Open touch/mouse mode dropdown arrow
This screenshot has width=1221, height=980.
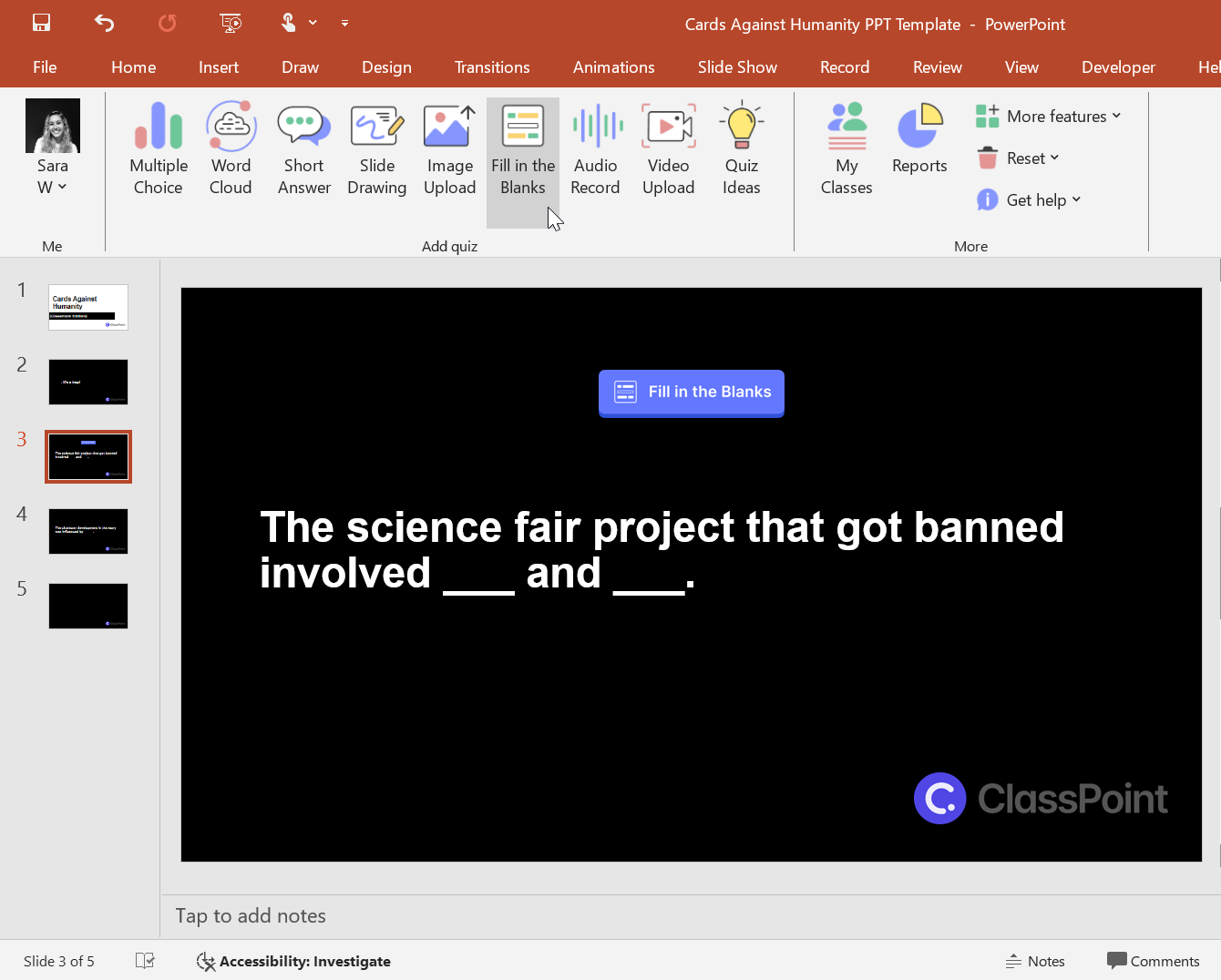(313, 23)
